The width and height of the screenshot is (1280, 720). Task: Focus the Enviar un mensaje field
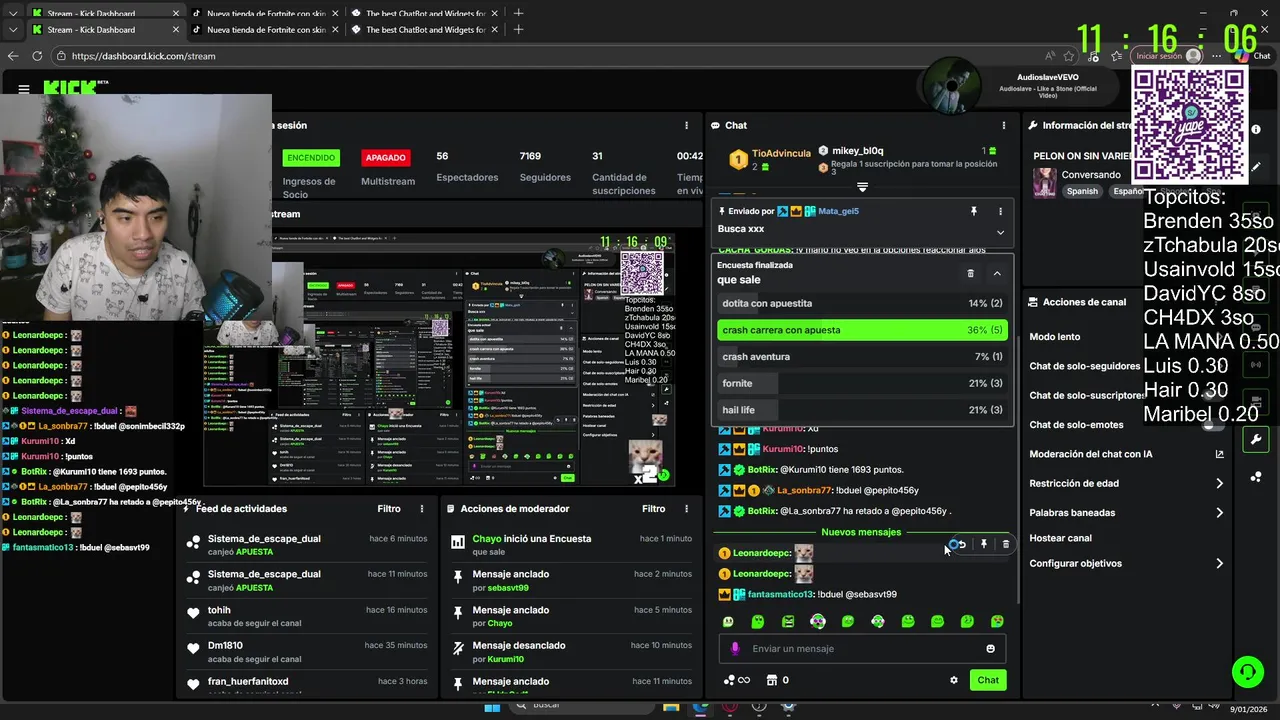point(862,648)
